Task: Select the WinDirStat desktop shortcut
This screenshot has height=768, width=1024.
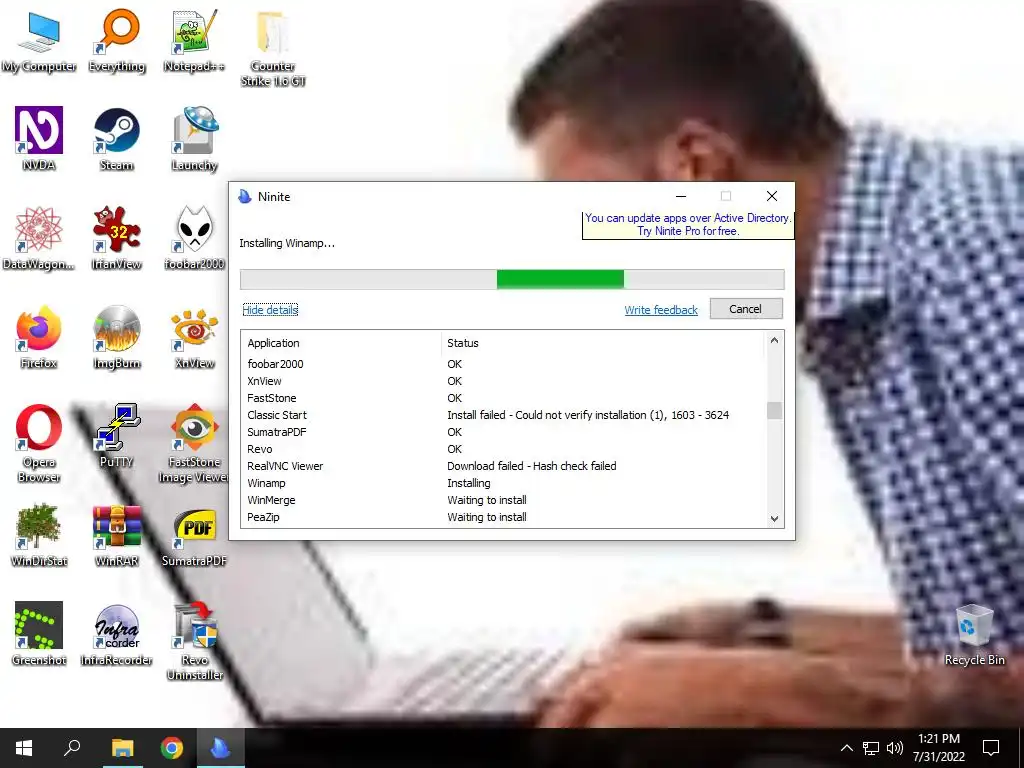Action: pyautogui.click(x=39, y=536)
